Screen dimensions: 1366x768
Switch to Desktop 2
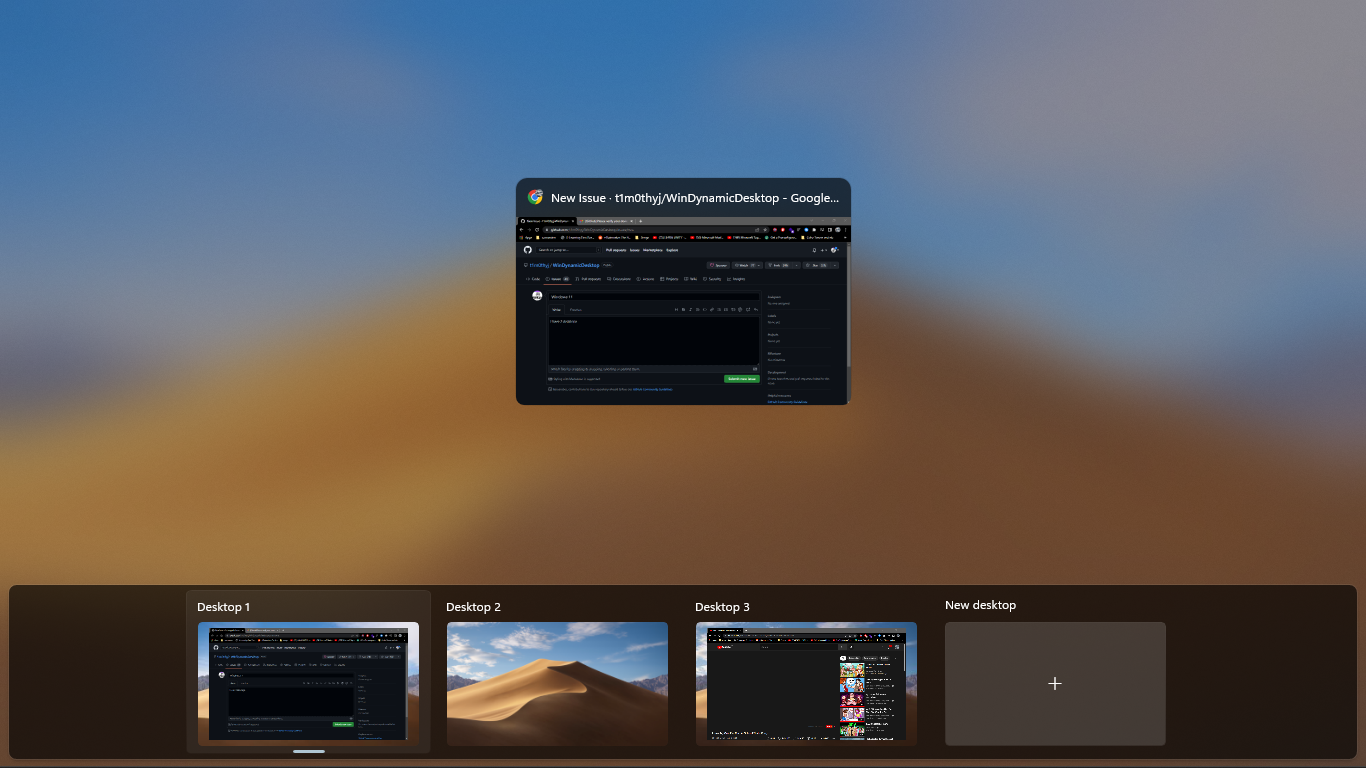tap(557, 684)
